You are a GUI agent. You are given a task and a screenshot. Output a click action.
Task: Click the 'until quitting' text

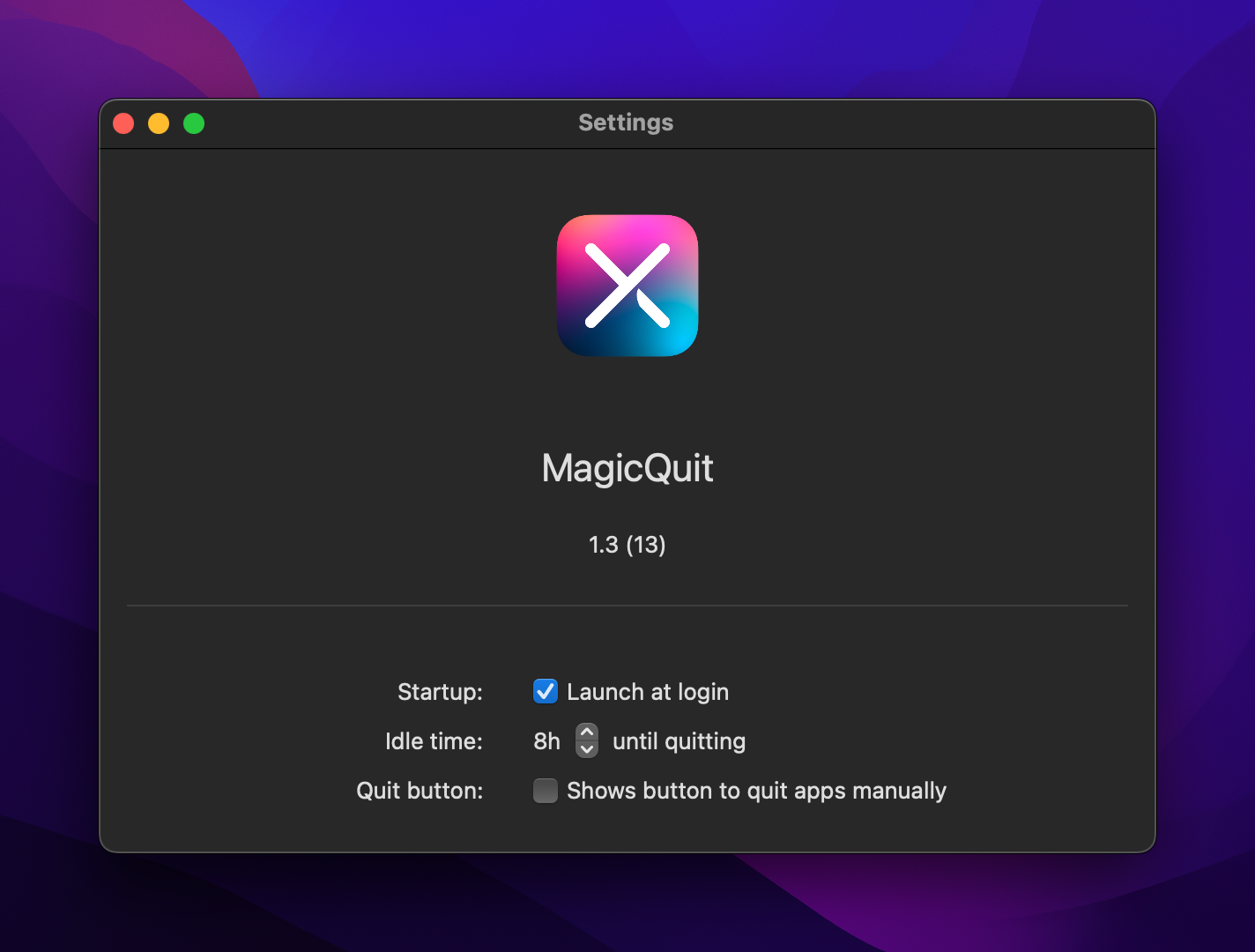pyautogui.click(x=679, y=741)
